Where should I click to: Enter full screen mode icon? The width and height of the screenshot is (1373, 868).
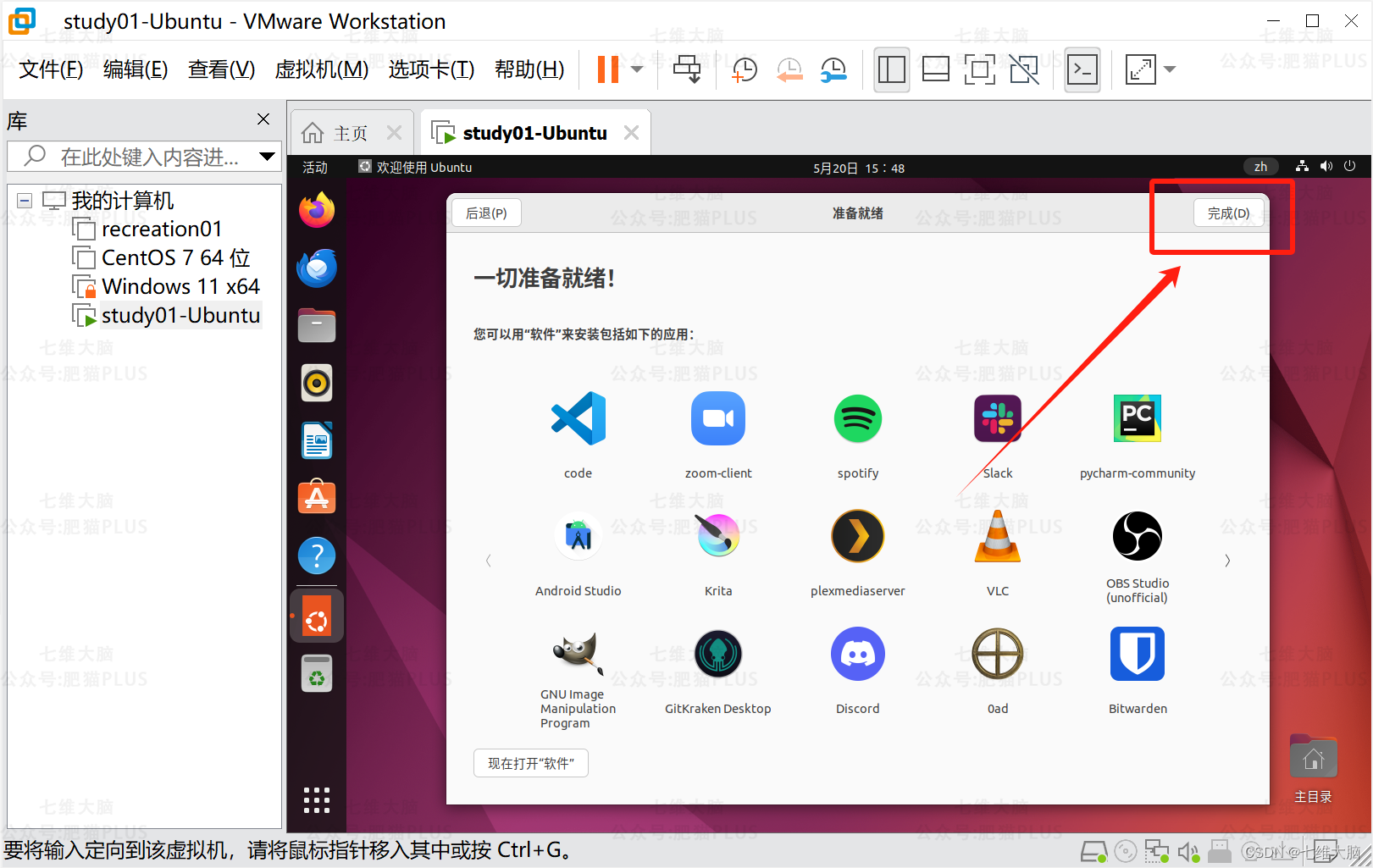979,69
